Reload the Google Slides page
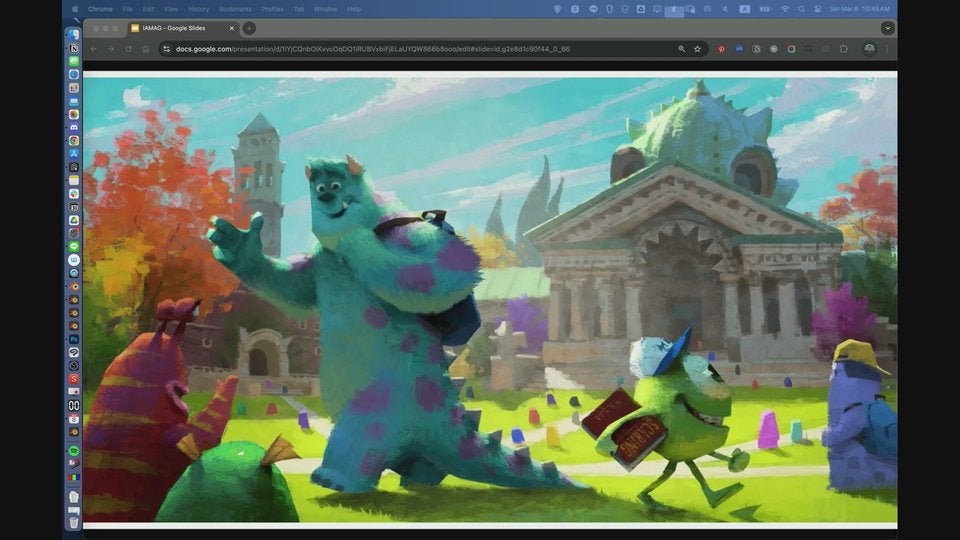This screenshot has width=960, height=540. pyautogui.click(x=128, y=49)
